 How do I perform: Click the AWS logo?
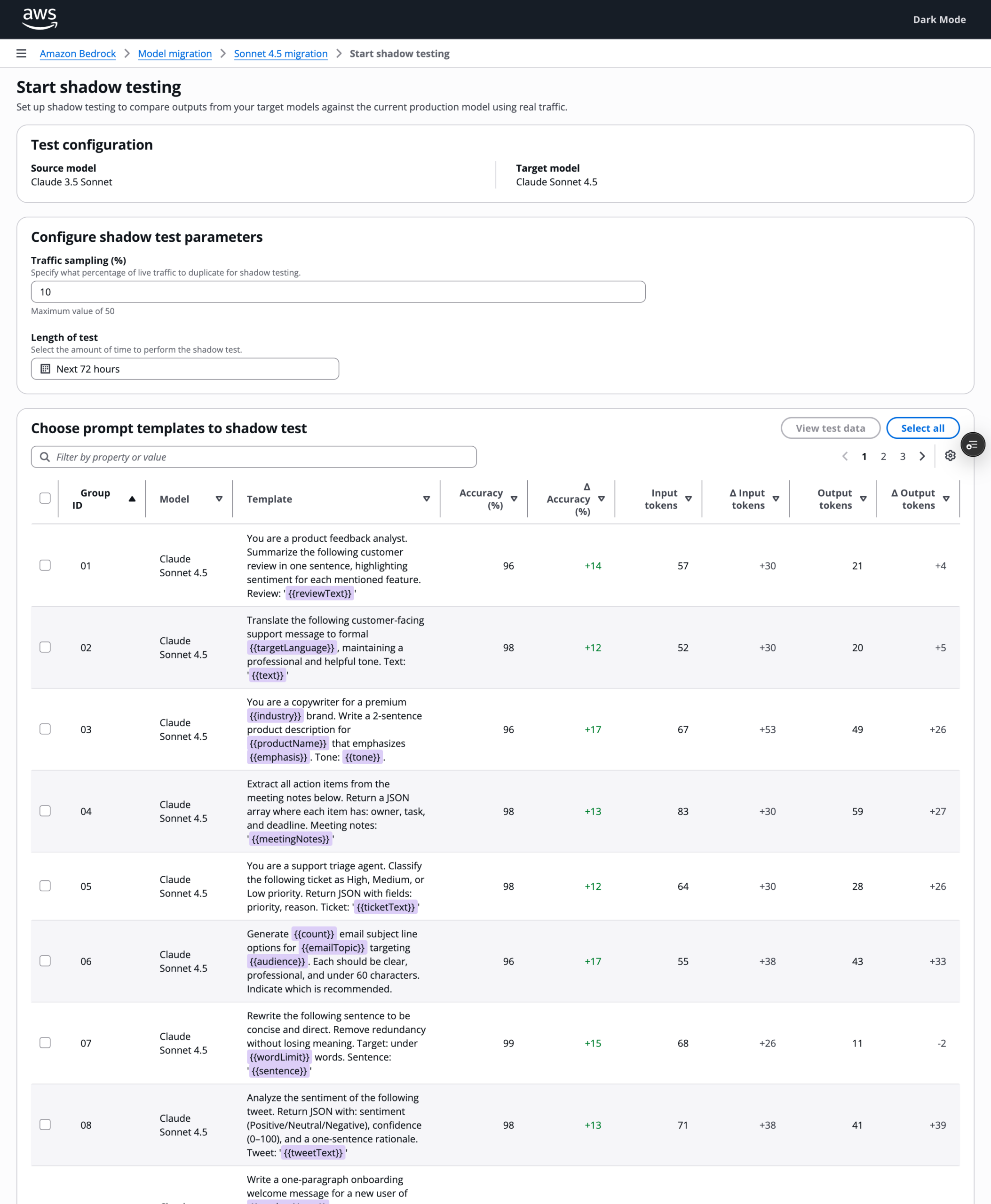pos(40,19)
